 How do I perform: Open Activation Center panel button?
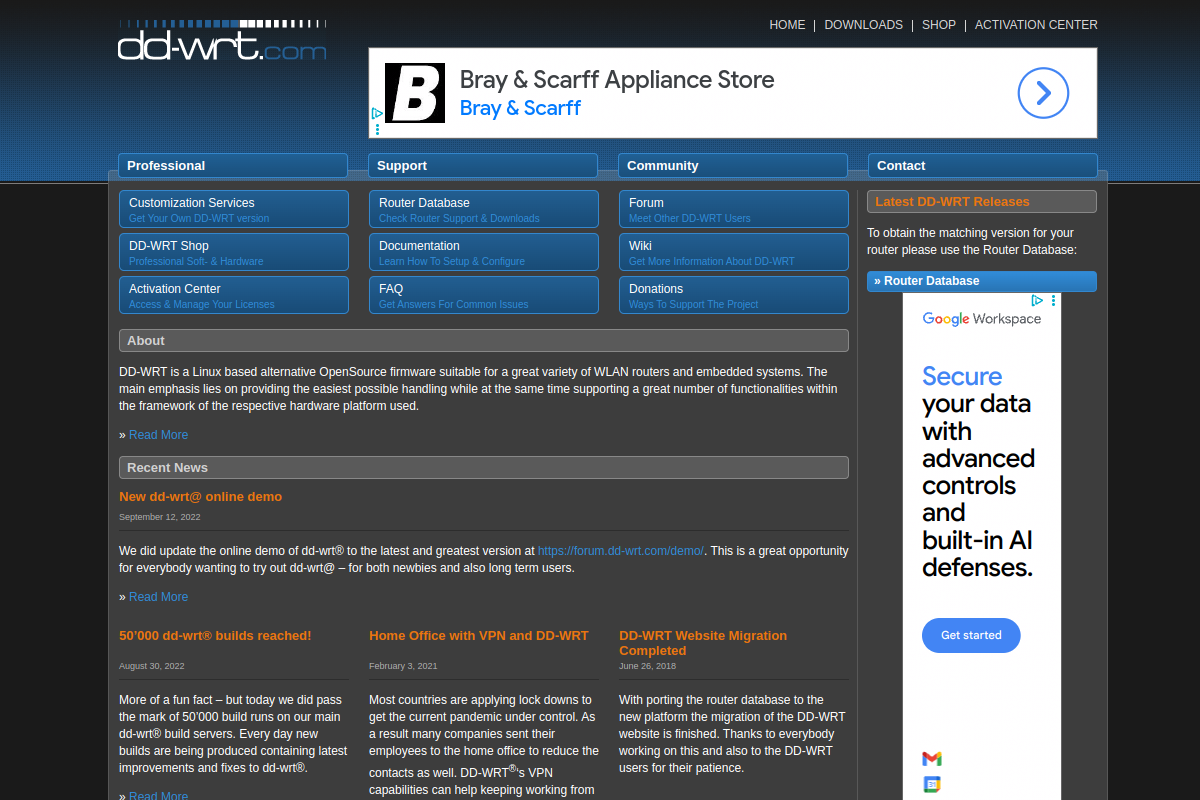234,295
